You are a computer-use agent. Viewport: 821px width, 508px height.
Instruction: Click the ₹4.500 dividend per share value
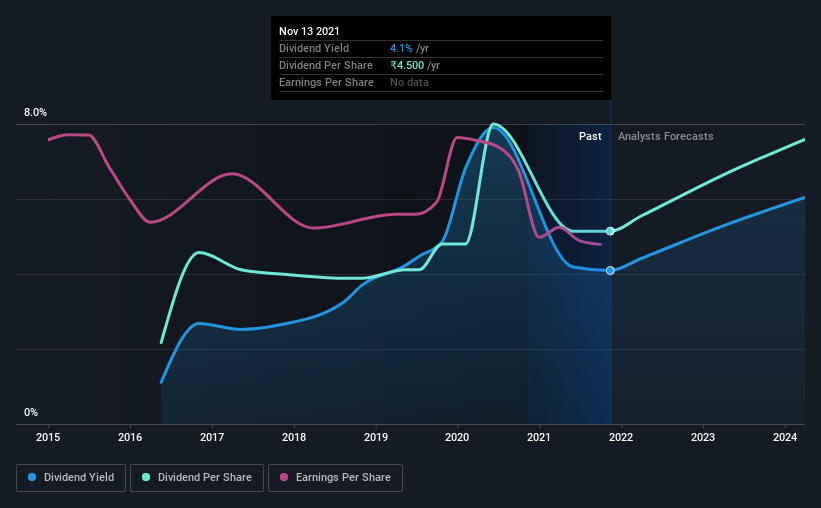tap(407, 65)
